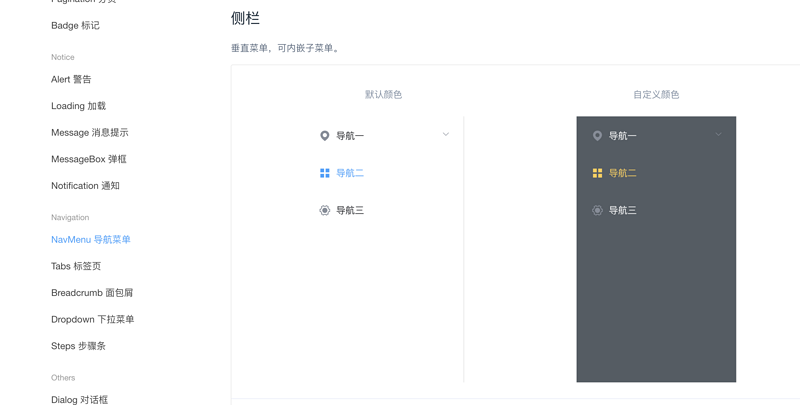Expand 导航一 chevron in dark menu
The width and height of the screenshot is (800, 405).
(718, 135)
